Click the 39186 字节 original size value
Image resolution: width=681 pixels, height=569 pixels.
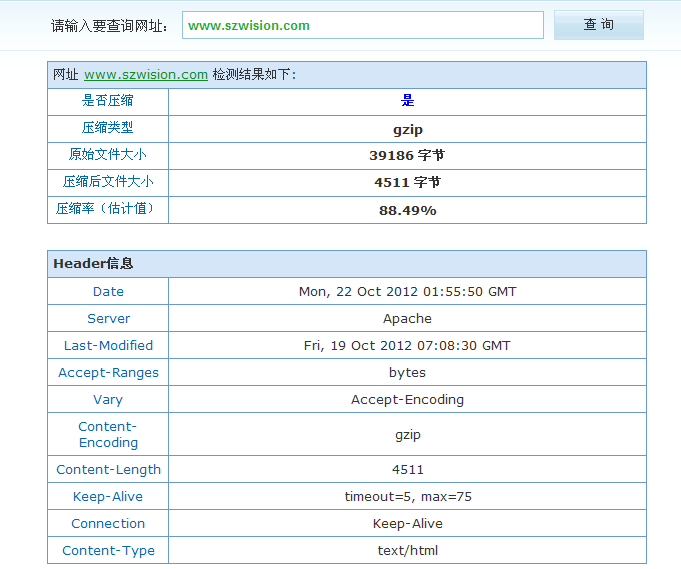pos(407,155)
